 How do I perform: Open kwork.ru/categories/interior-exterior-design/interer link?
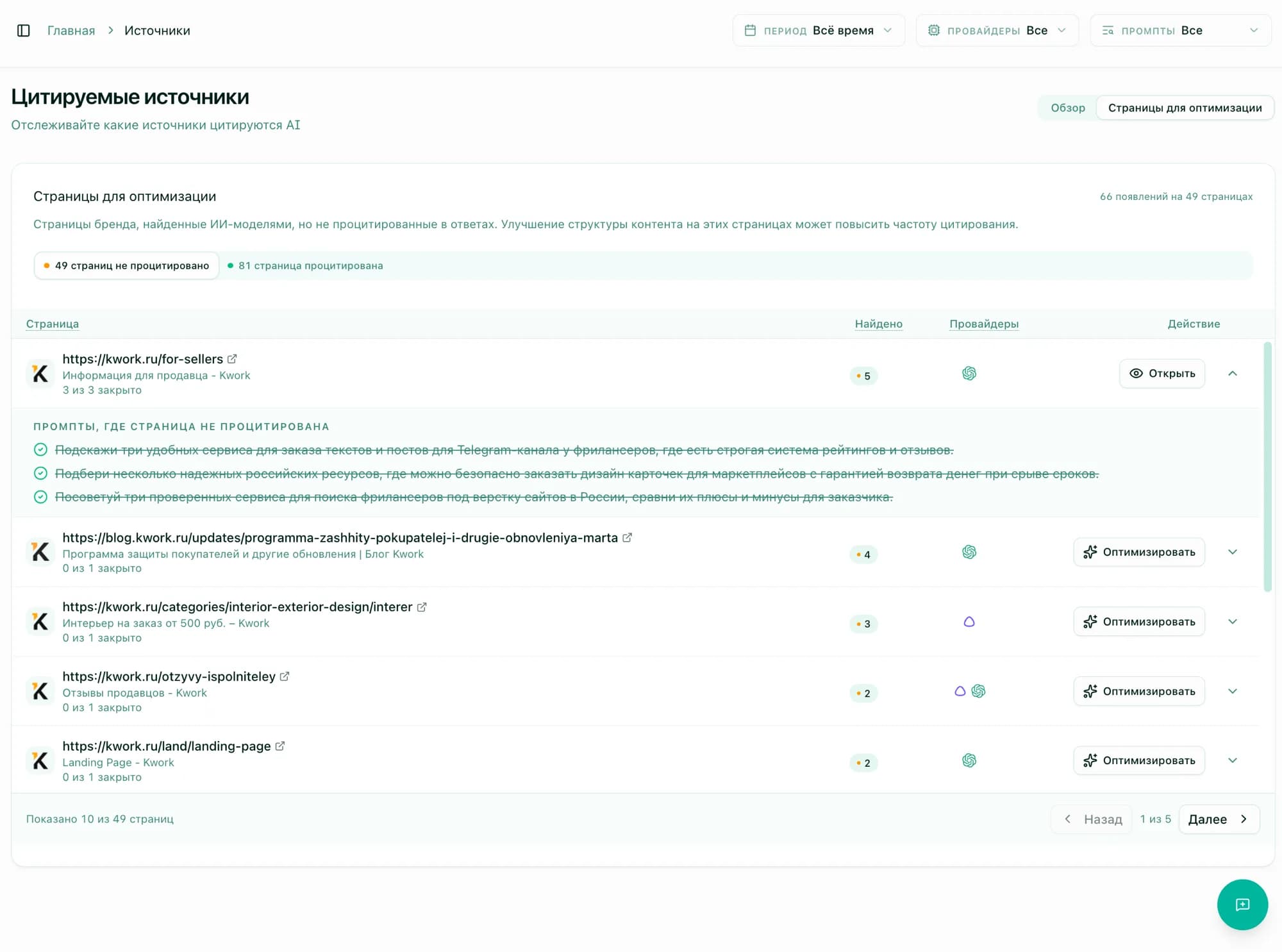pos(237,607)
